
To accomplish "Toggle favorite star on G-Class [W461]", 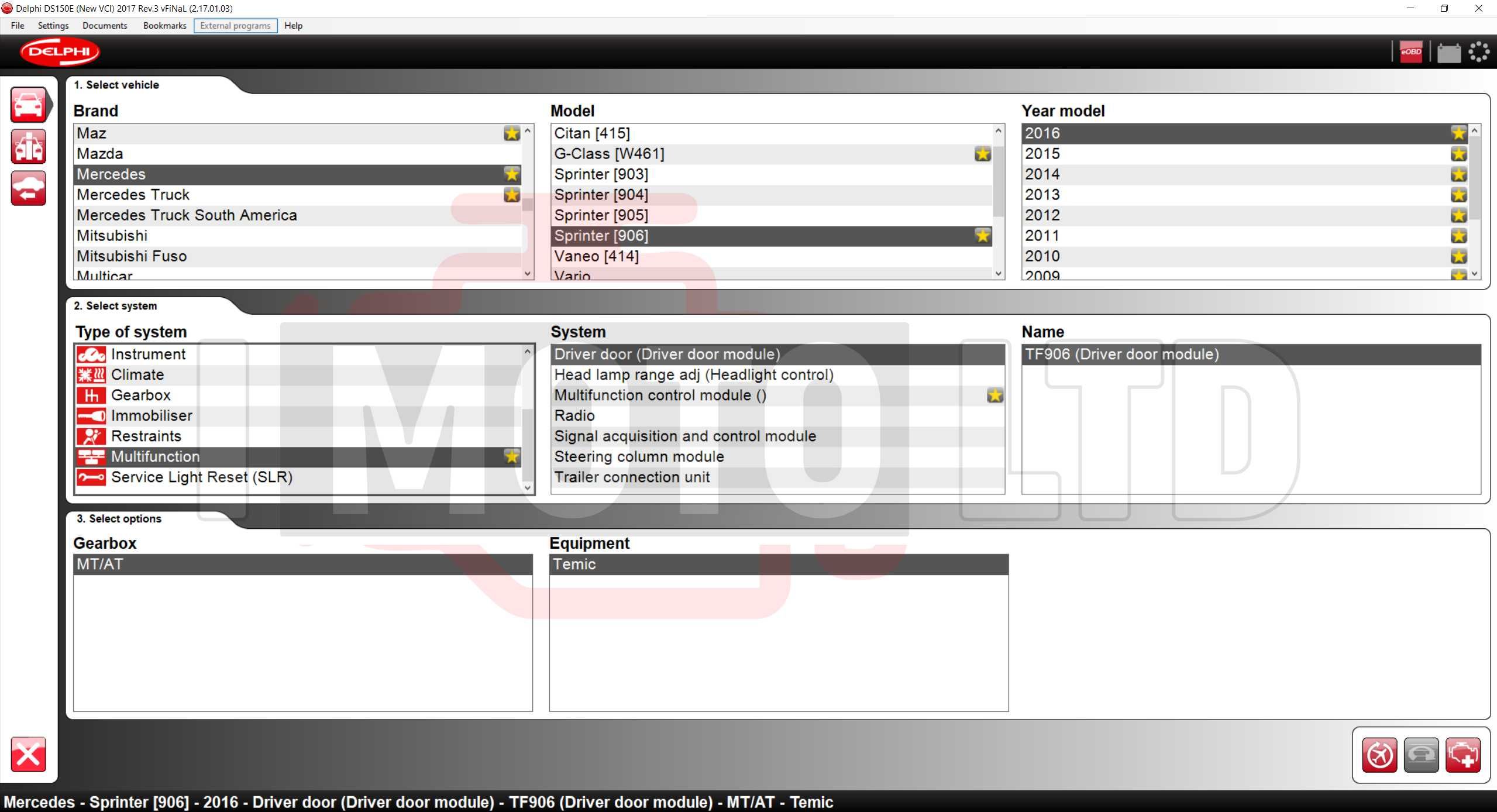I will [x=983, y=154].
